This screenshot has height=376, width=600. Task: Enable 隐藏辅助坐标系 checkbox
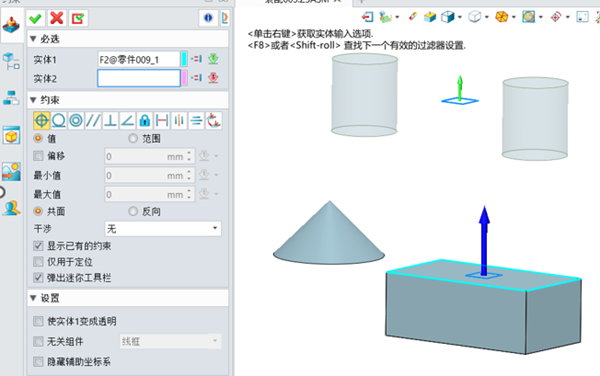(x=38, y=361)
